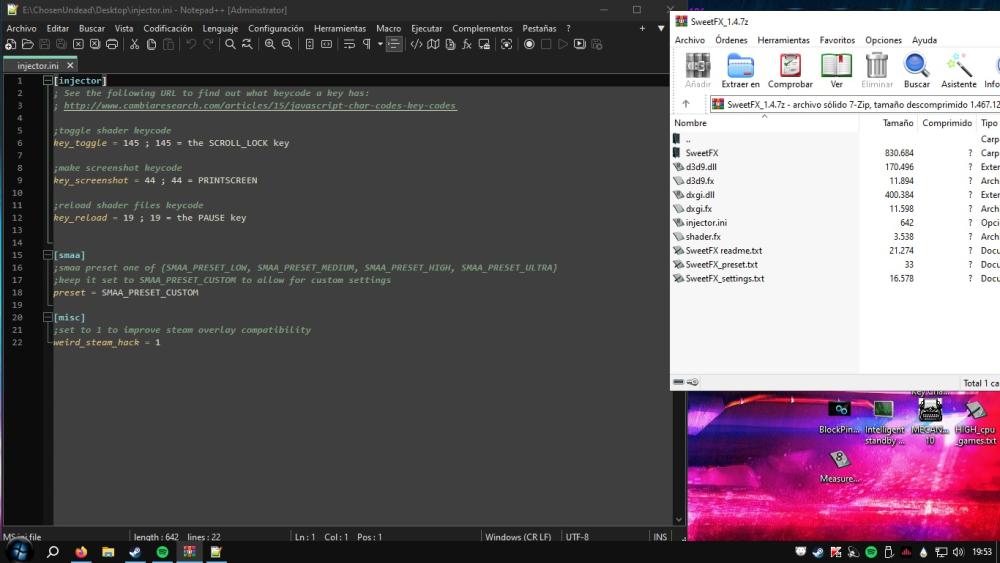Click the Cut scissors icon
1000x563 pixels.
pos(134,45)
